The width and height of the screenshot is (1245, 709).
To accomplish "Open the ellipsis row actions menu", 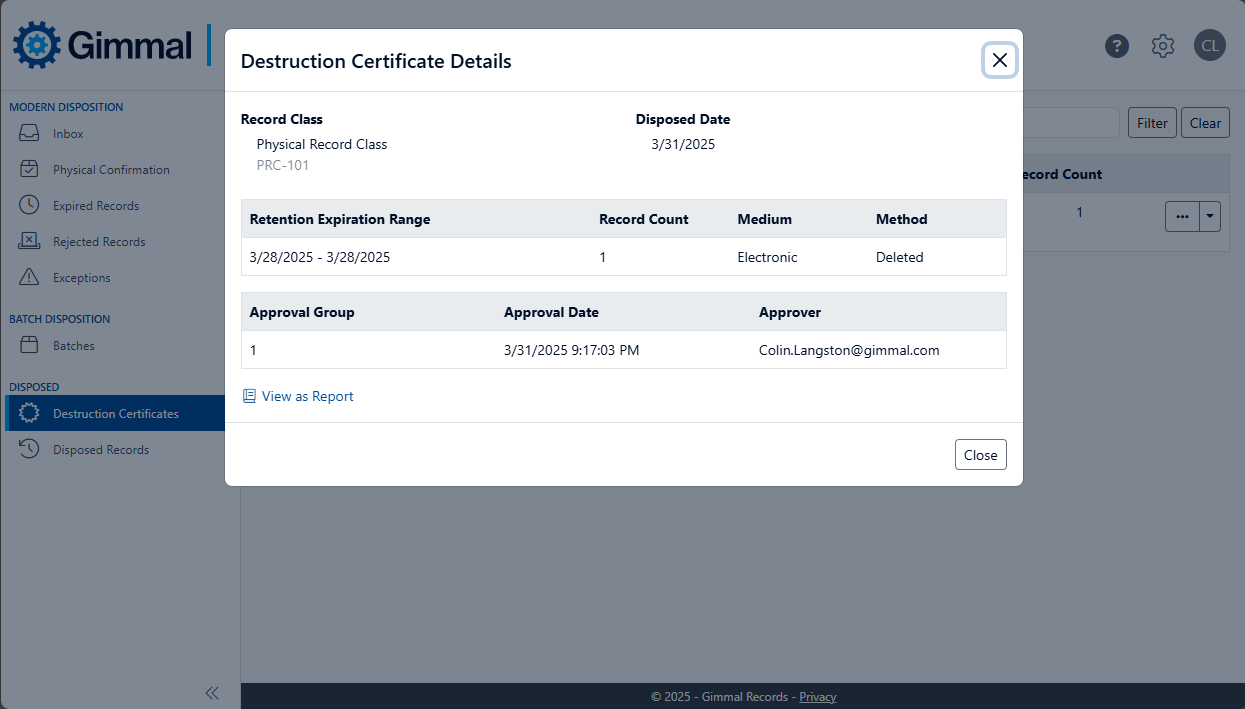I will pos(1182,216).
